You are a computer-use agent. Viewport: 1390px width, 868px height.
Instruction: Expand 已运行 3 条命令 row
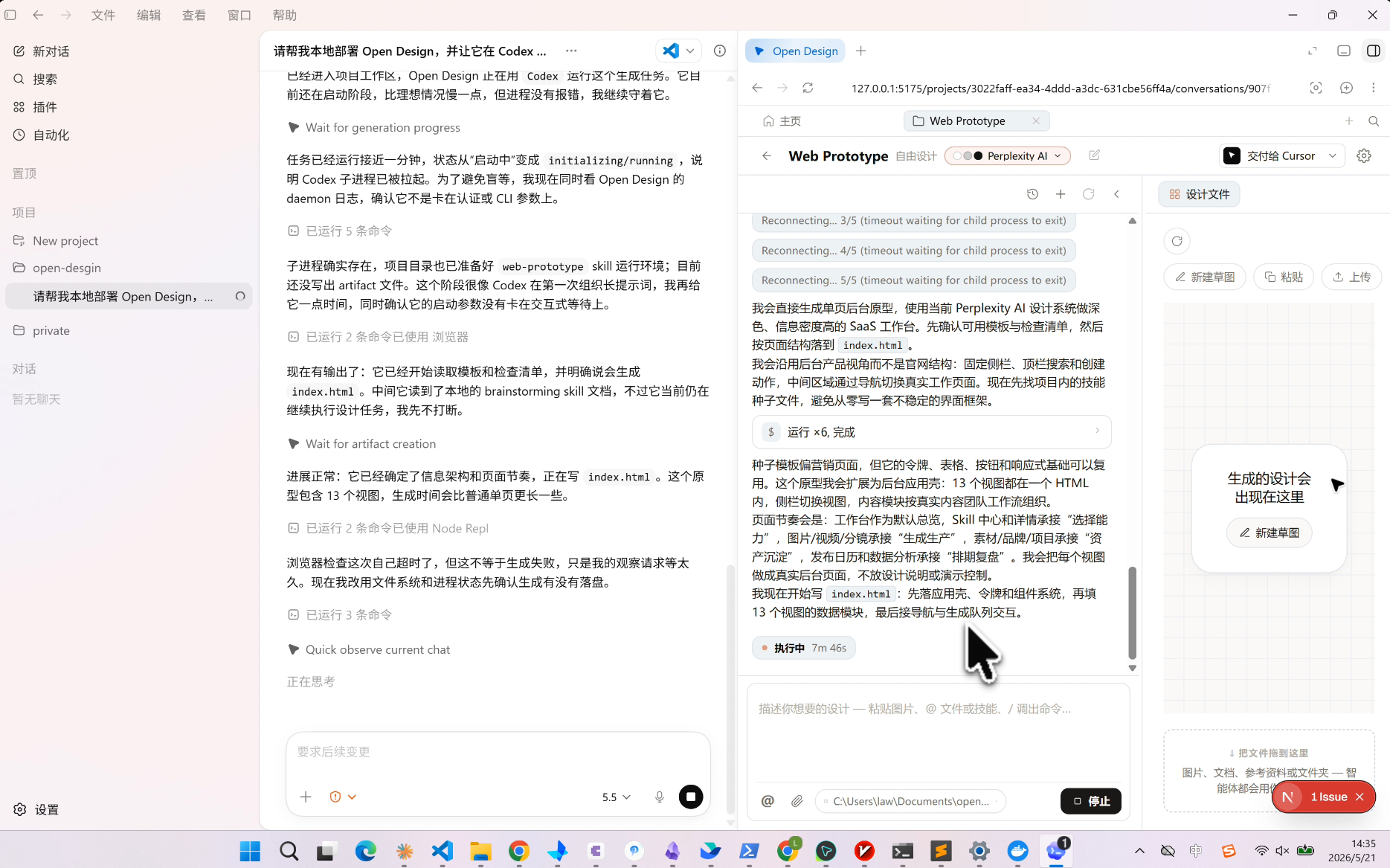pyautogui.click(x=340, y=614)
